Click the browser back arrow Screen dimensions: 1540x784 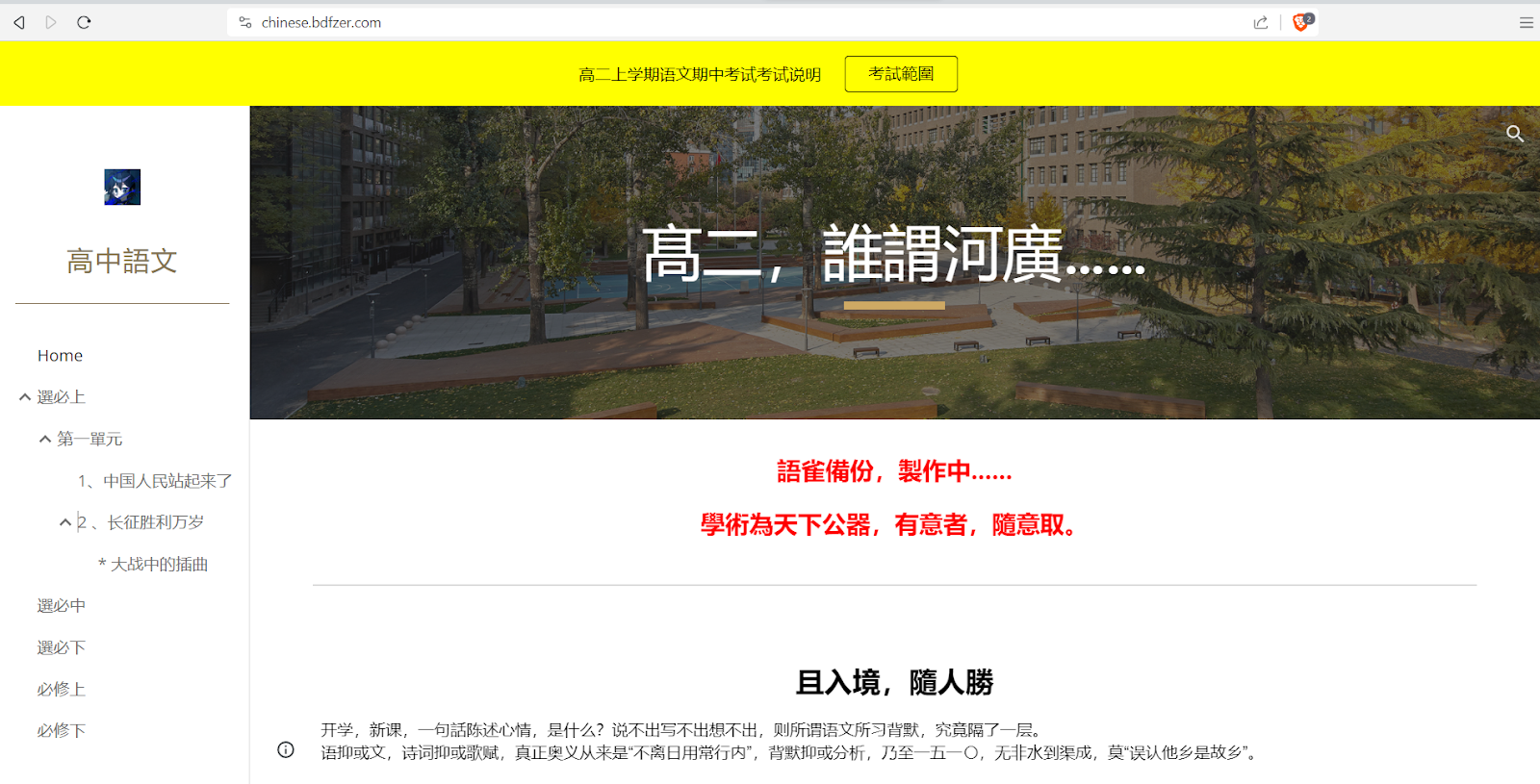tap(19, 22)
